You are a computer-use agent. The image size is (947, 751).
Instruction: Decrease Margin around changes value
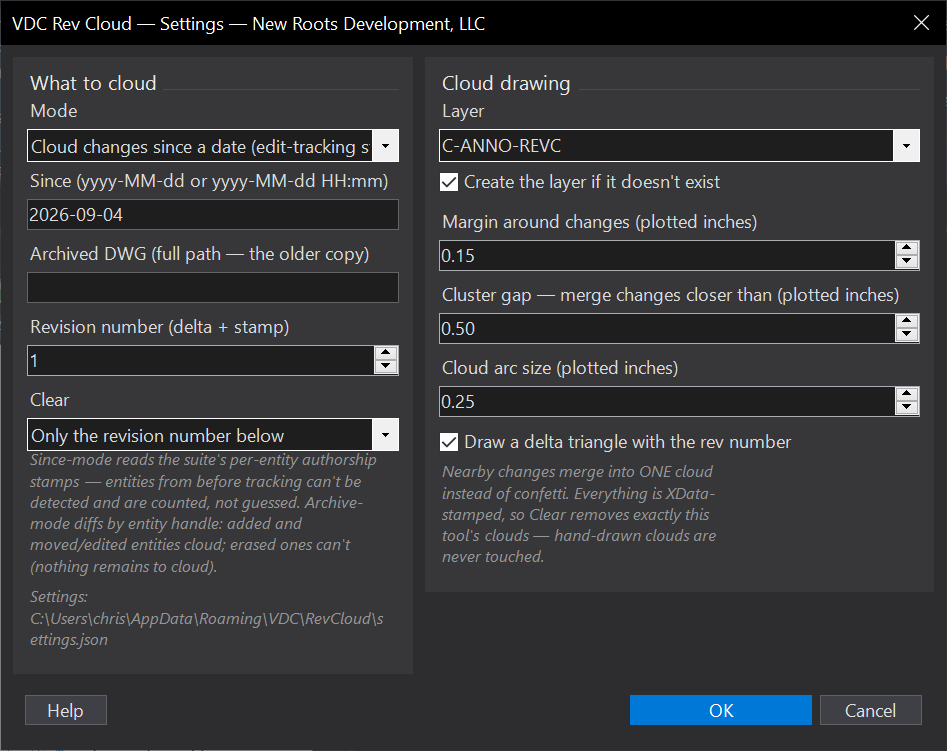pyautogui.click(x=907, y=262)
